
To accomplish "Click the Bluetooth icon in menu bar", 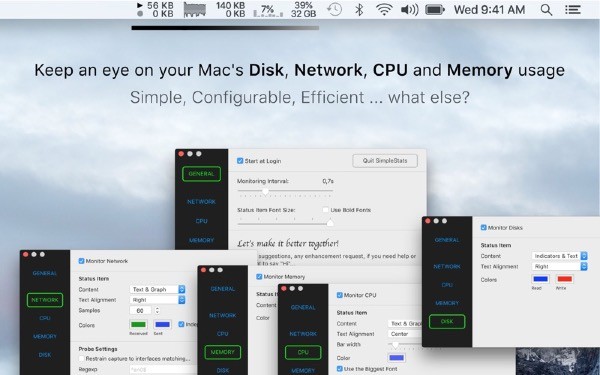I will tap(359, 10).
